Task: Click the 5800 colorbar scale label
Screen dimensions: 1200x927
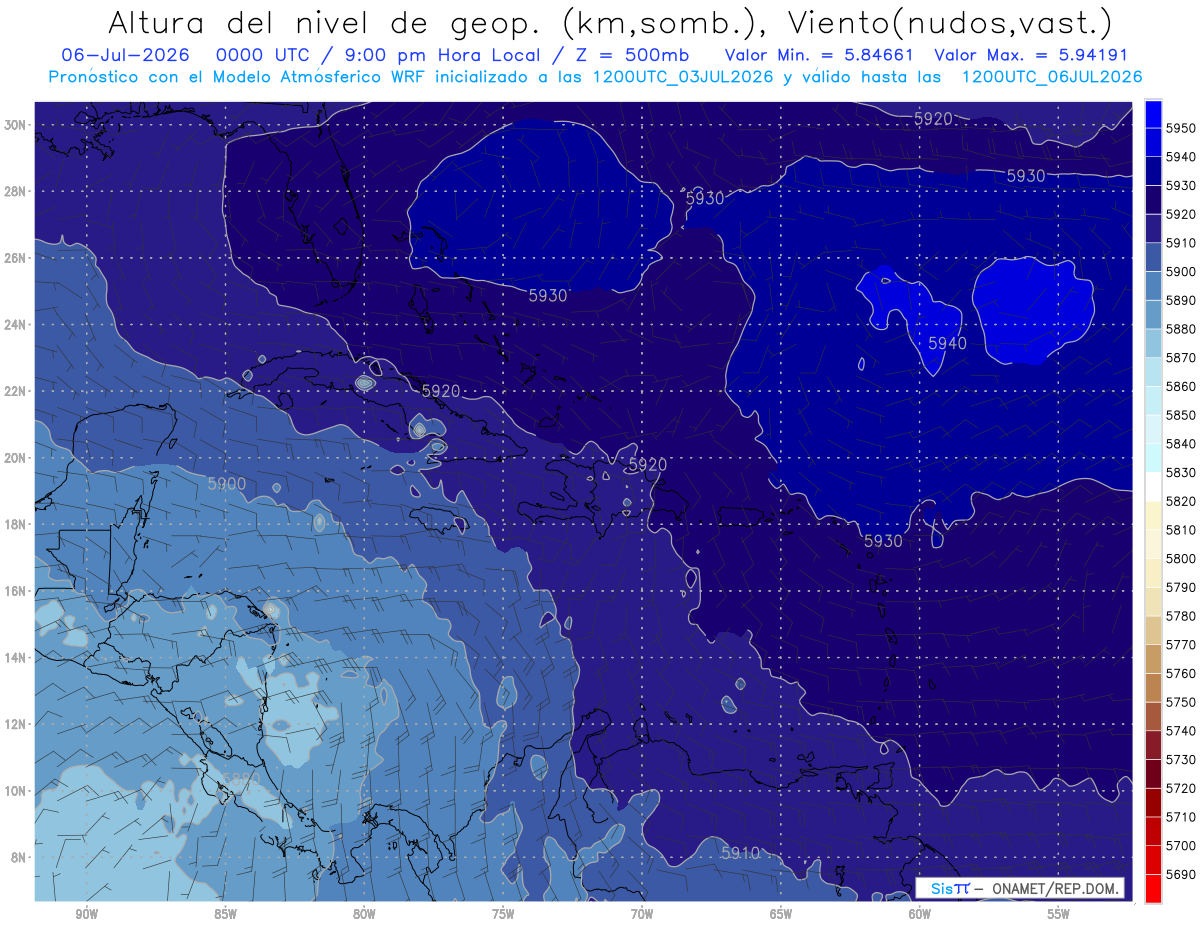Action: [1180, 558]
